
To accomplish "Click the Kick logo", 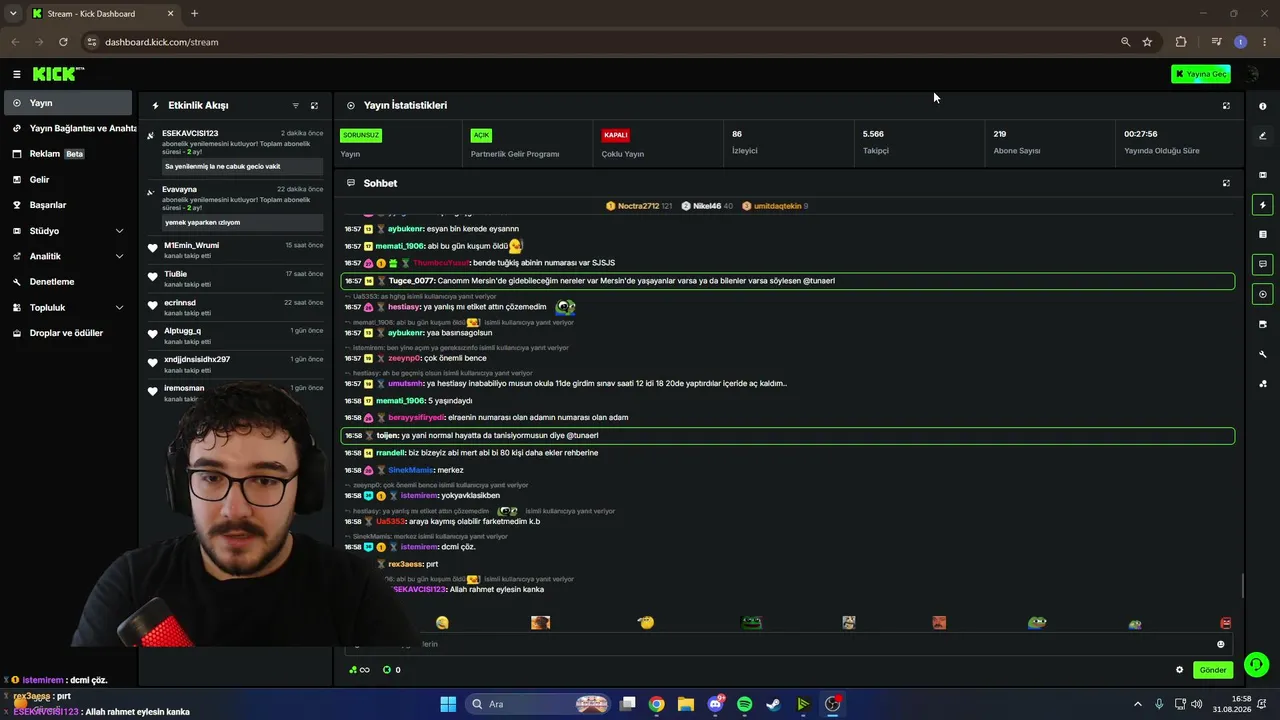I will (58, 74).
